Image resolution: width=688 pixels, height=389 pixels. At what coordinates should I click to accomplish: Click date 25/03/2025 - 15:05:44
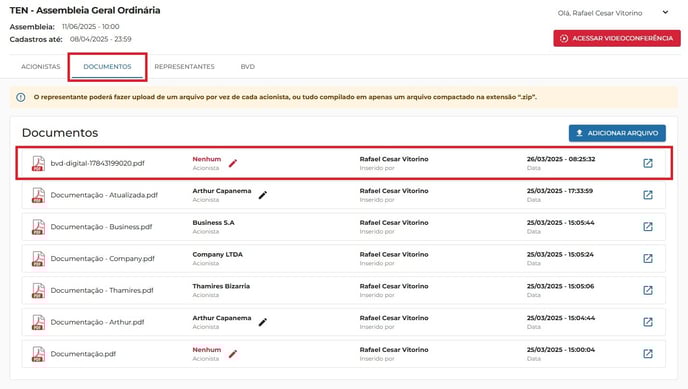click(560, 222)
